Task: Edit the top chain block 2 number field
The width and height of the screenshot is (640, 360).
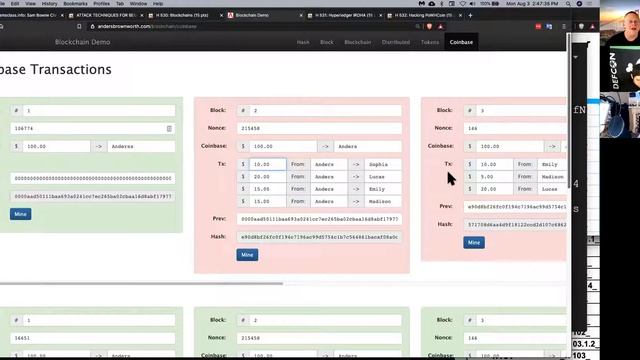Action: click(326, 111)
